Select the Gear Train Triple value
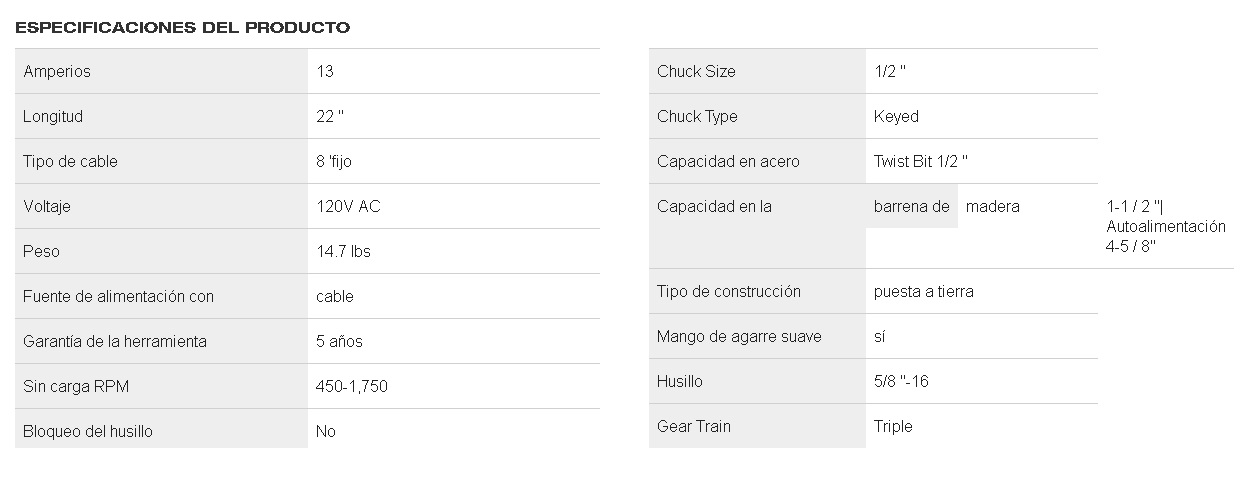1250x489 pixels. [x=893, y=426]
